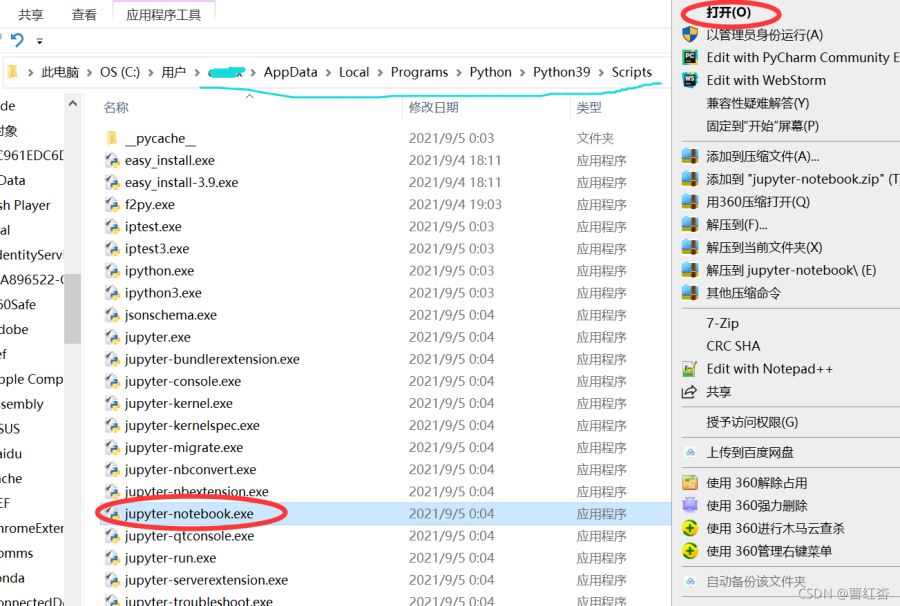Click the Notepad++ icon in context menu

coord(689,369)
